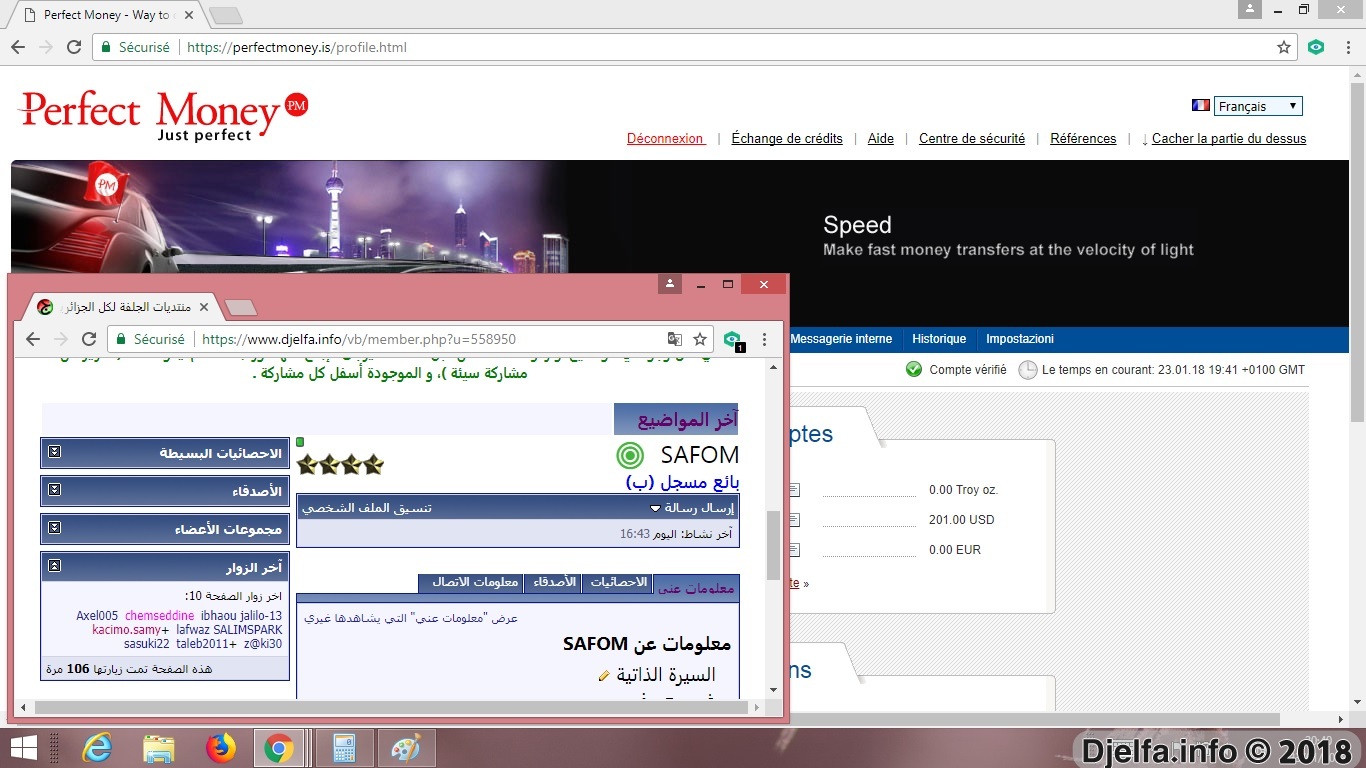Viewport: 1366px width, 768px height.
Task: Open green extension icon in Perfect Money toolbar
Action: 1316,46
